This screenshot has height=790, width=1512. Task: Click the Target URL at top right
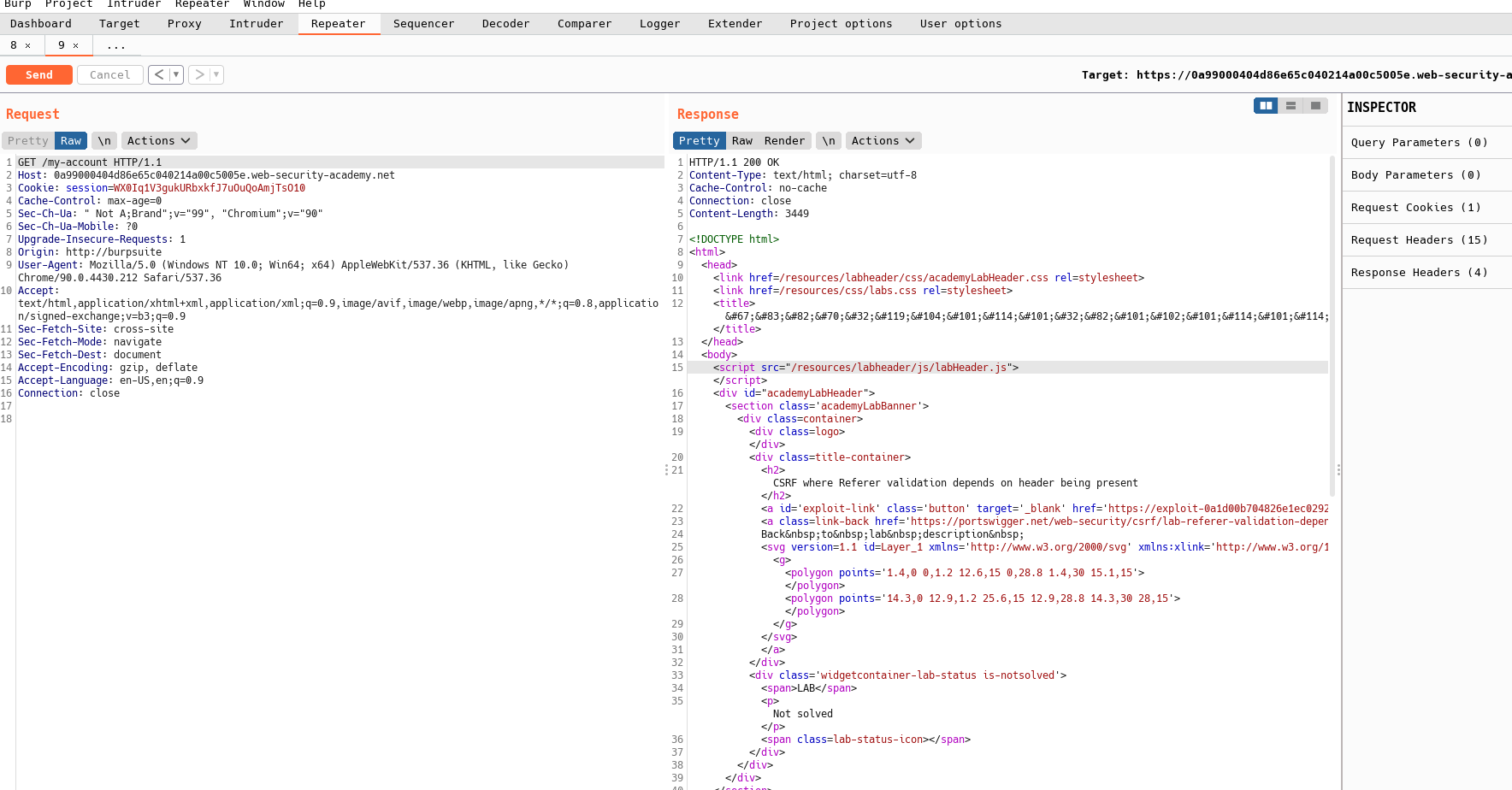click(x=1324, y=75)
